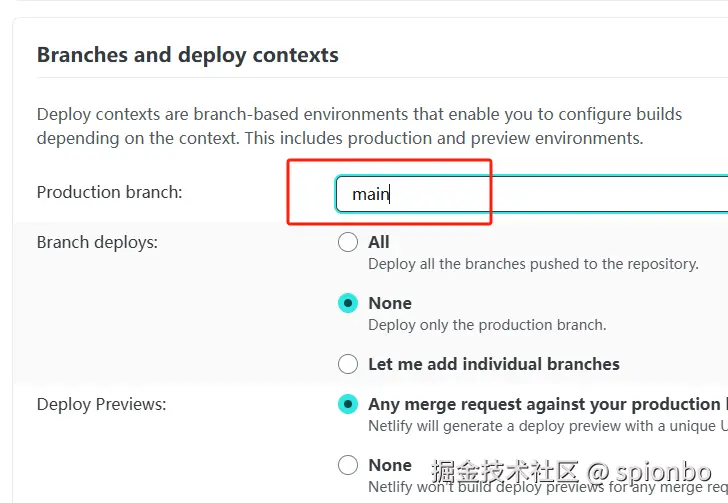Click the 'None' label in Deploy Previews

pos(390,465)
